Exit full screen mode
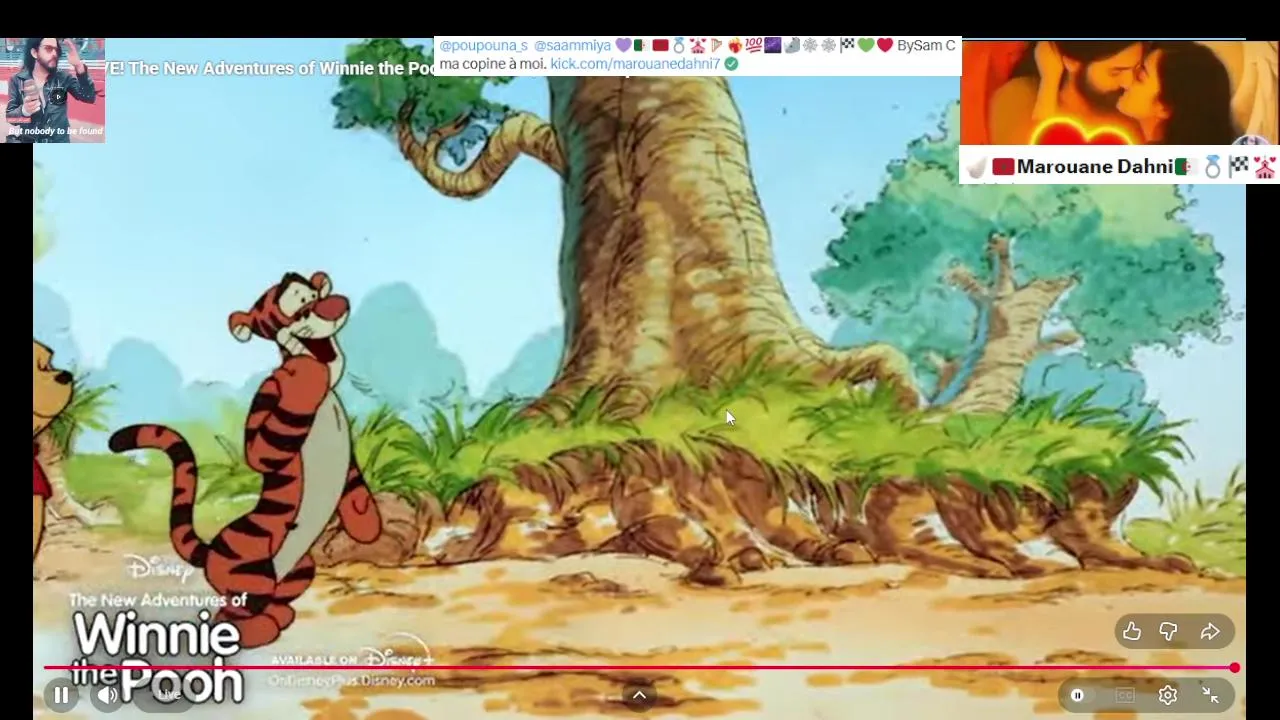The image size is (1280, 720). tap(1210, 695)
